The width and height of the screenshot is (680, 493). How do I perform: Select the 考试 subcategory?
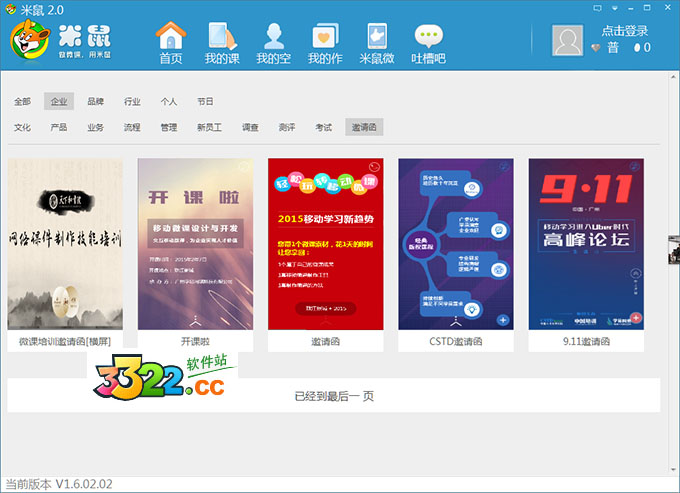click(x=323, y=127)
